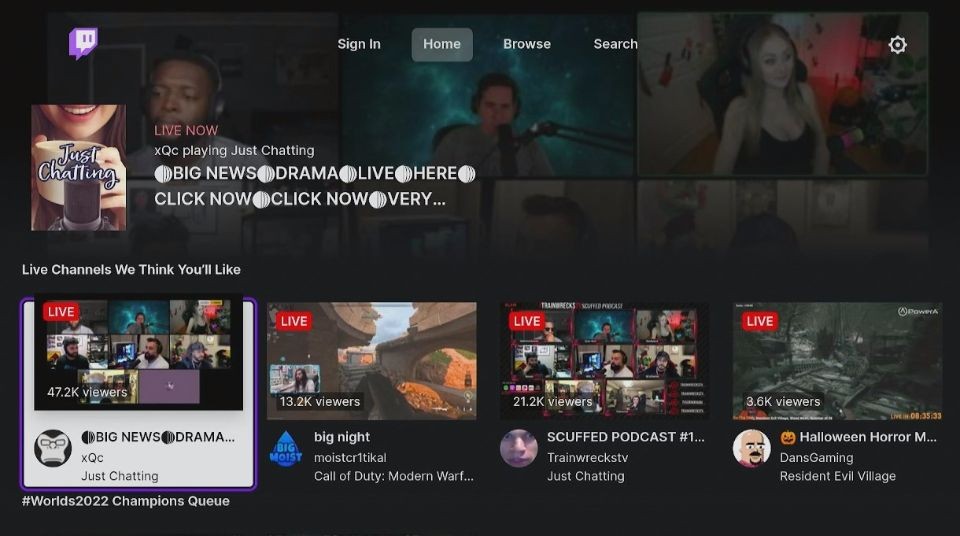960x536 pixels.
Task: Click moistcr1tikal's Big Moist avatar icon
Action: pos(286,448)
